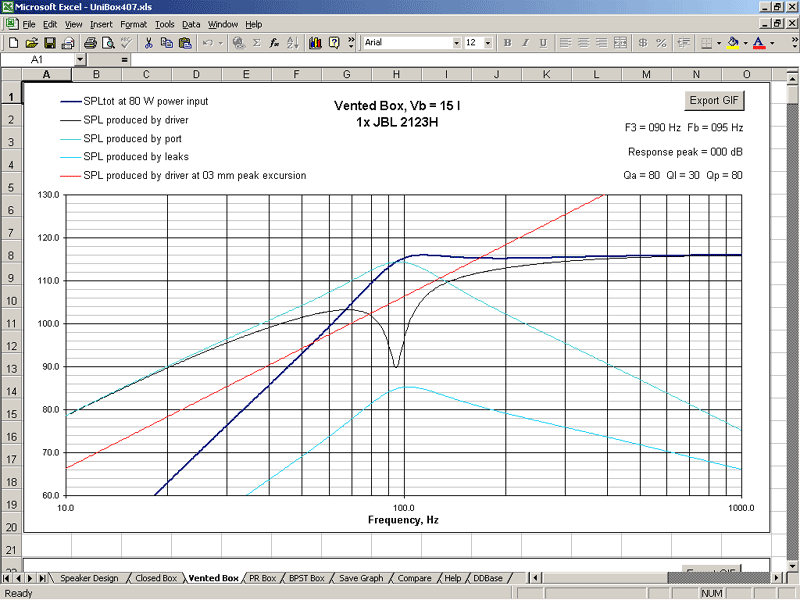Click the Edit Formula equals button
800x600 pixels.
tap(124, 60)
